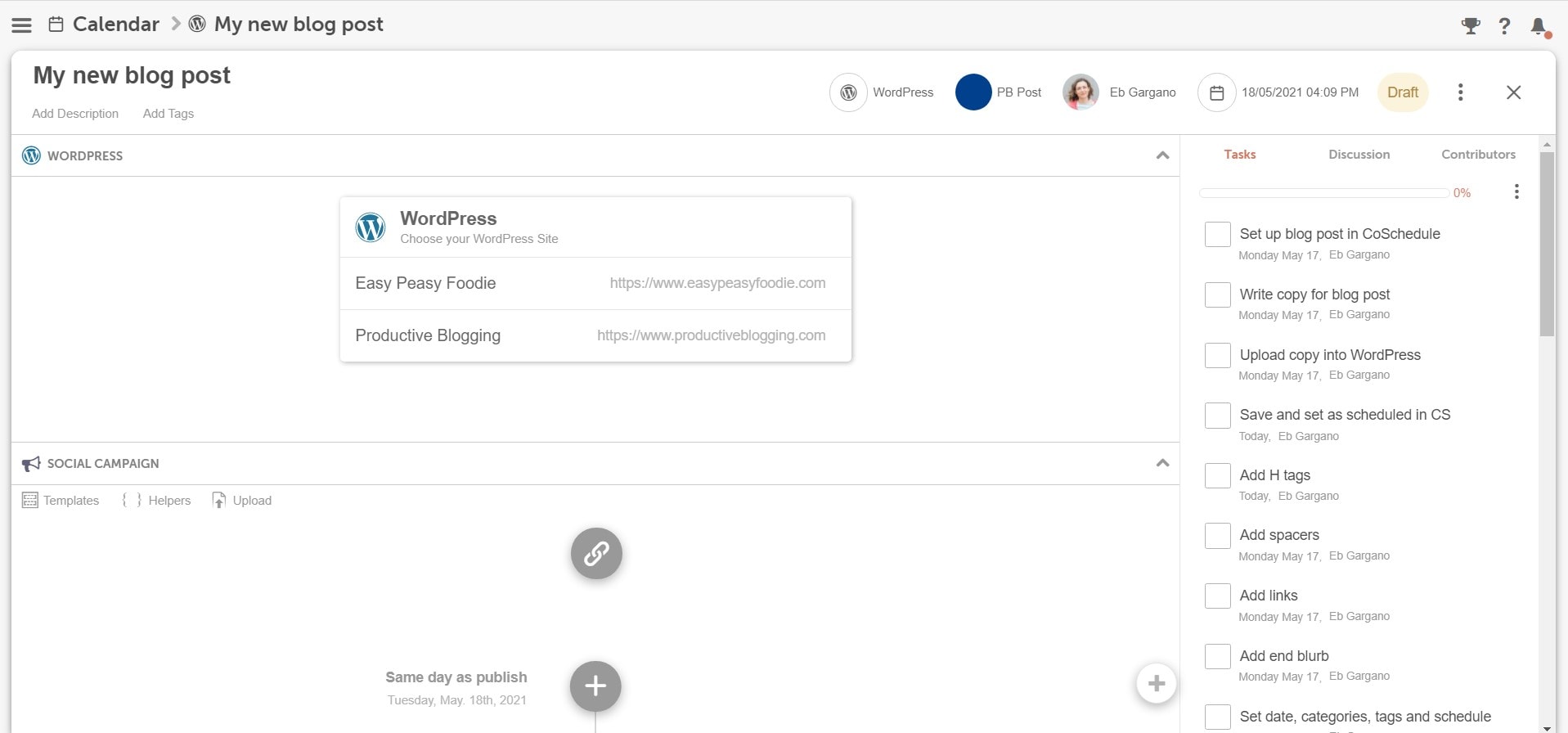1568x733 pixels.
Task: Click the Helpers curly braces icon
Action: [x=132, y=500]
